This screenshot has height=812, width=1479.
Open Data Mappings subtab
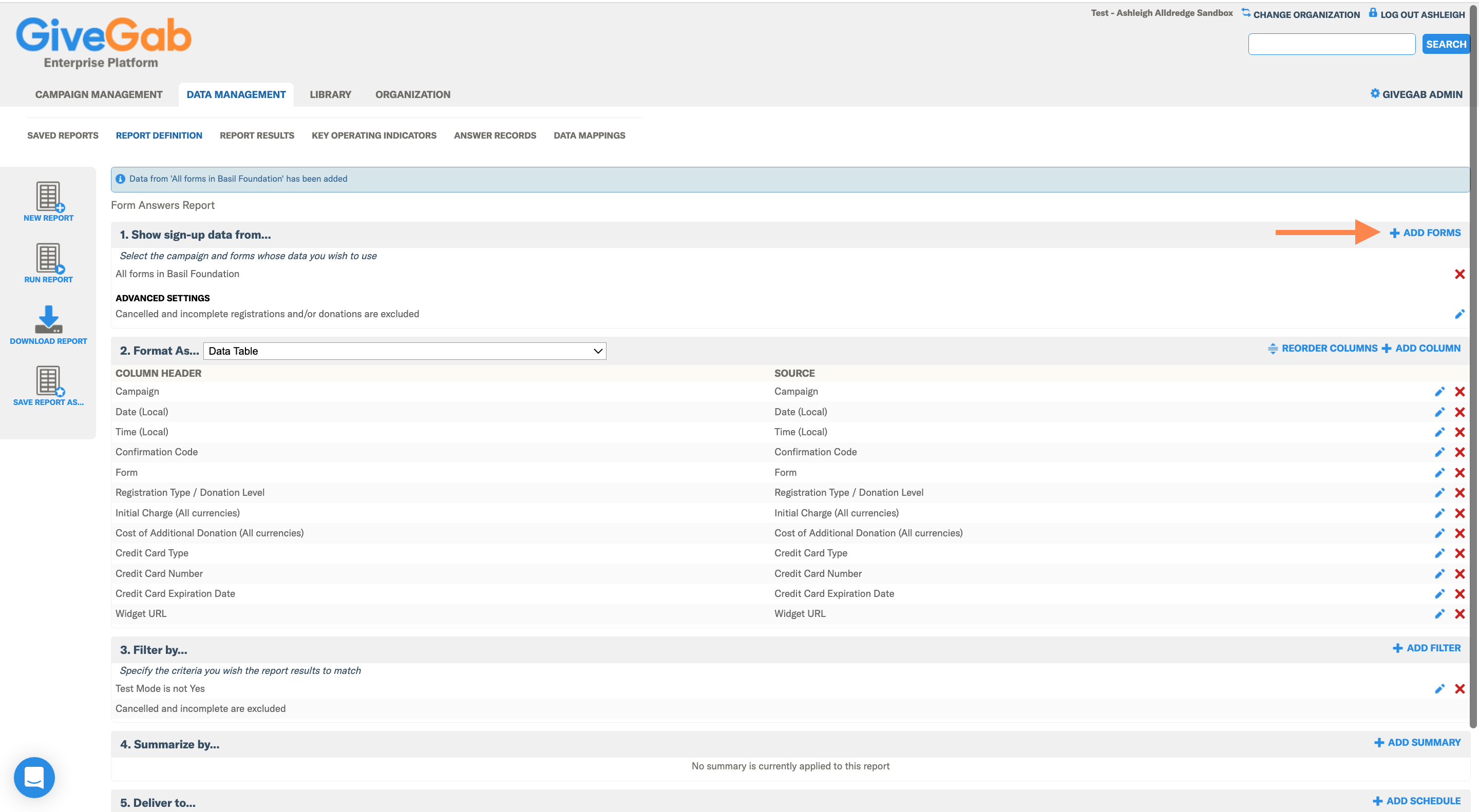589,136
